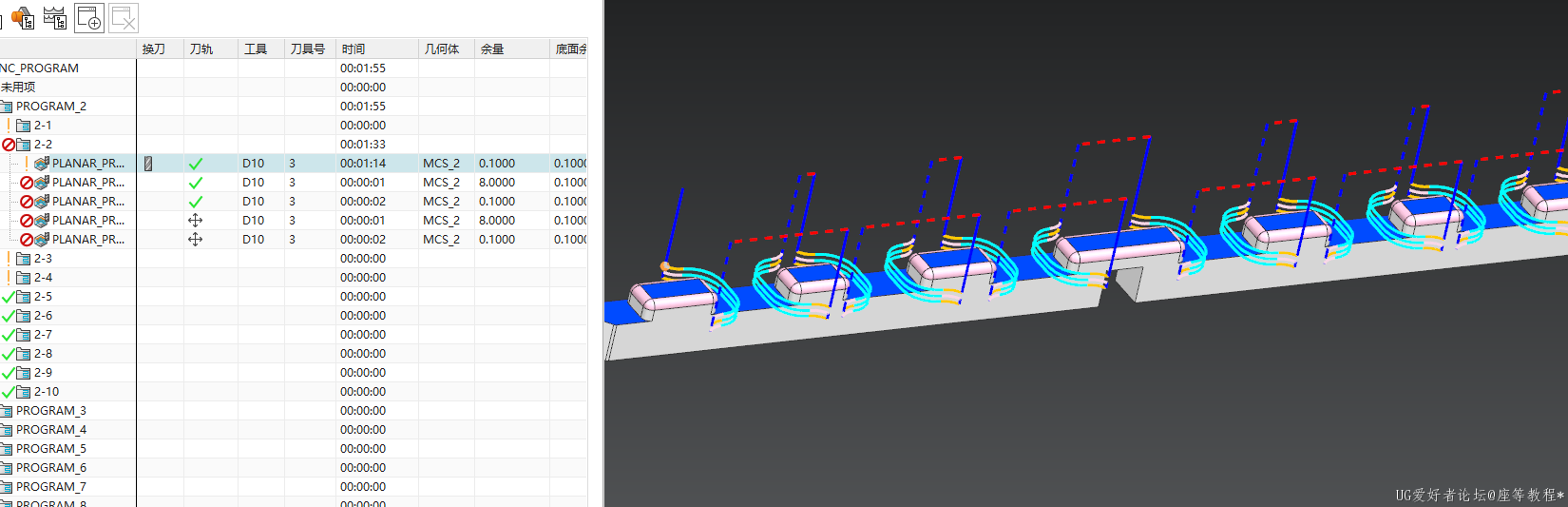Select program group 2-9
Viewport: 1568px width, 507px height.
click(43, 373)
